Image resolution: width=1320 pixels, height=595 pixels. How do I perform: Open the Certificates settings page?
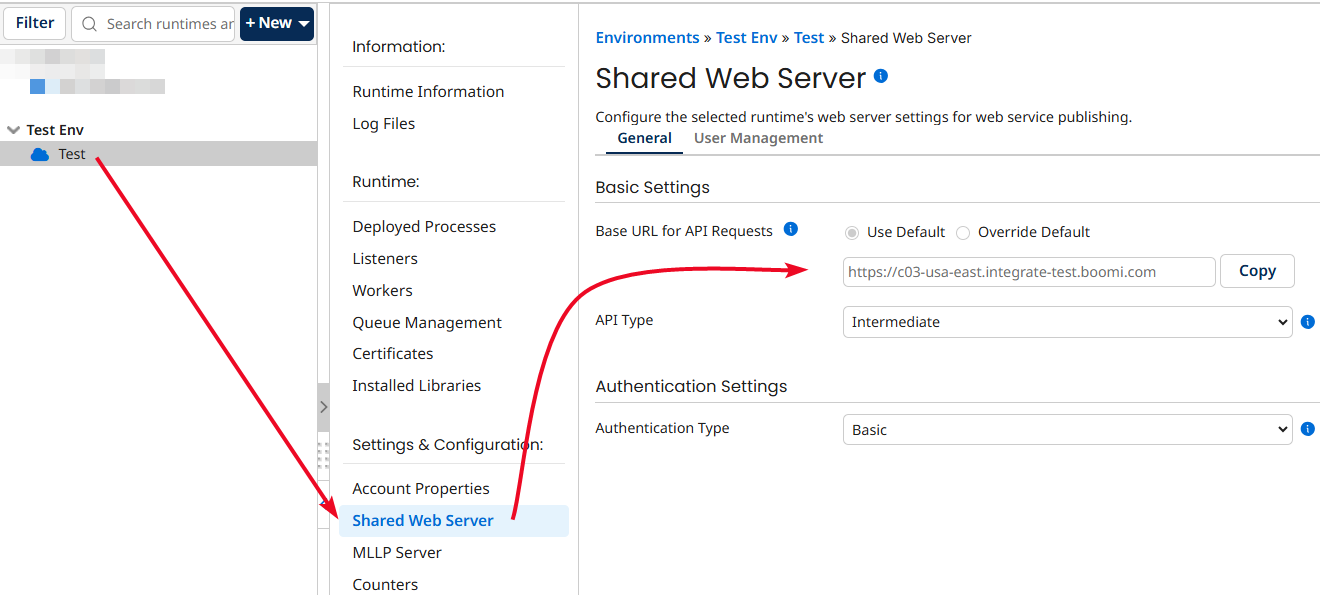coord(393,353)
